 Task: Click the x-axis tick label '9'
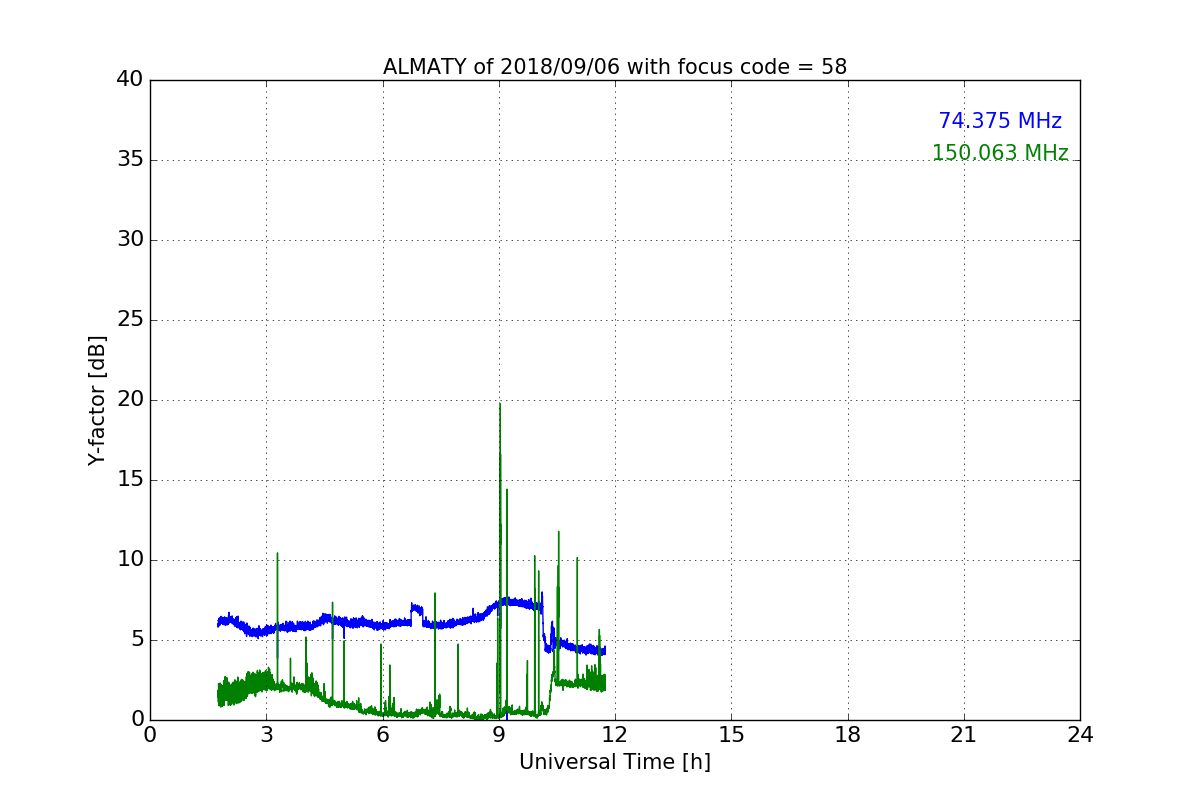(499, 735)
